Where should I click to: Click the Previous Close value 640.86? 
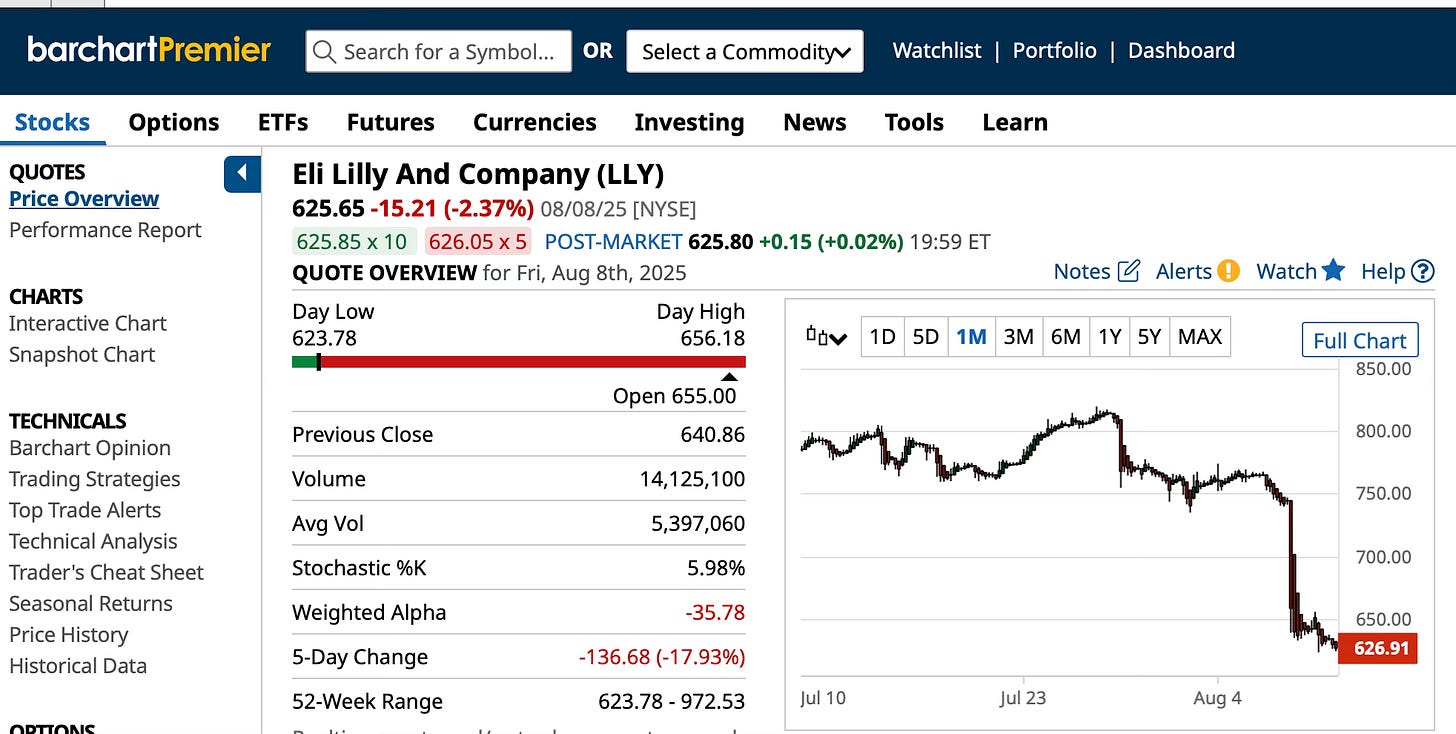tap(713, 435)
